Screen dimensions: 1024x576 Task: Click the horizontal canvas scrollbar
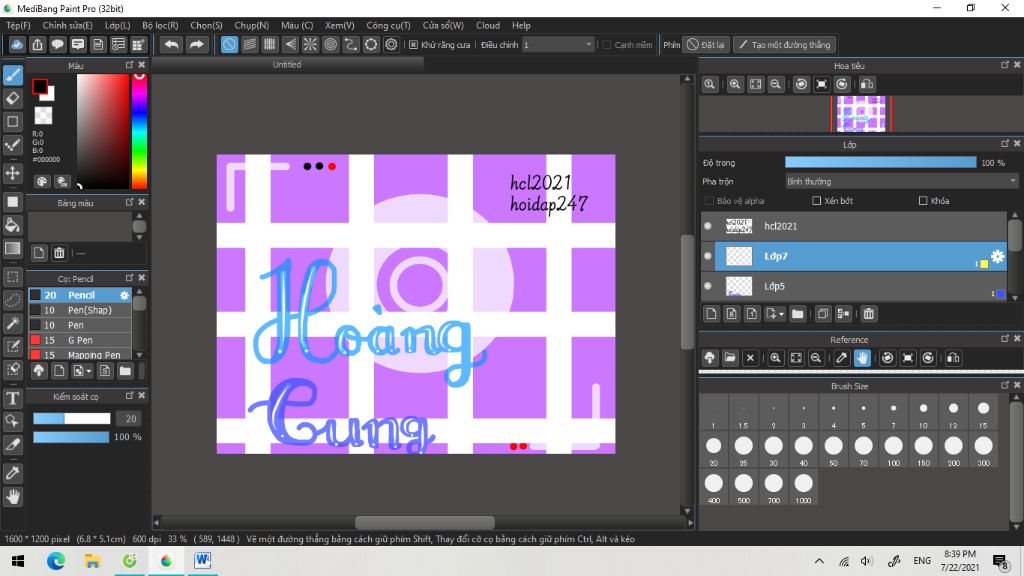coord(424,522)
